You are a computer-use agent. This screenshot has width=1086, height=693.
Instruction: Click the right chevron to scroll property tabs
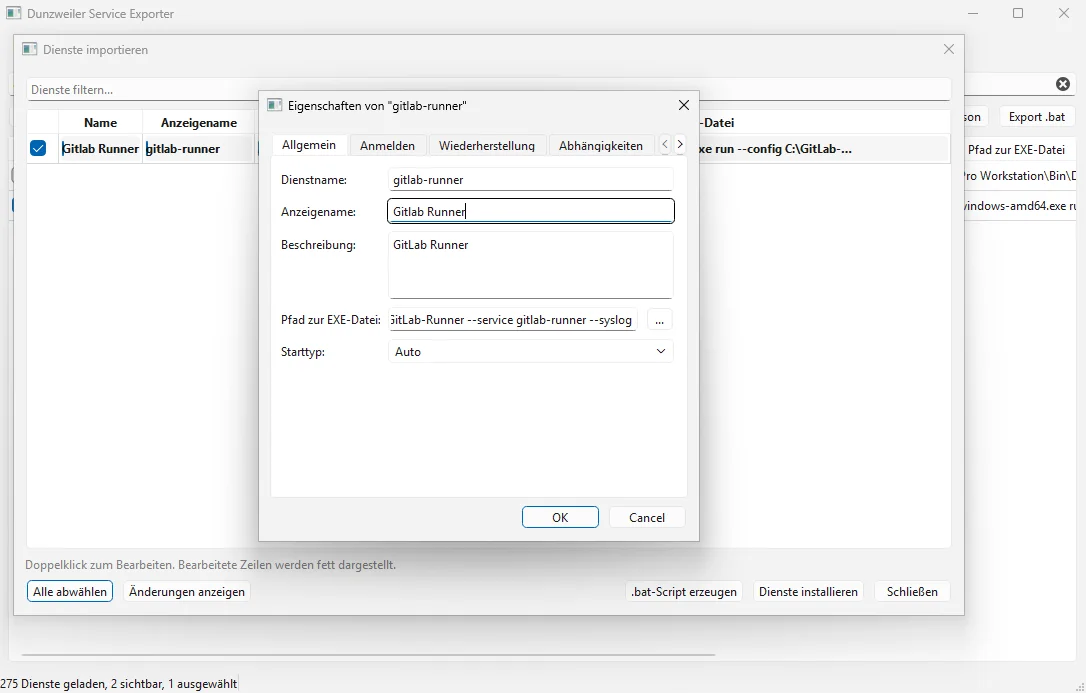point(680,144)
